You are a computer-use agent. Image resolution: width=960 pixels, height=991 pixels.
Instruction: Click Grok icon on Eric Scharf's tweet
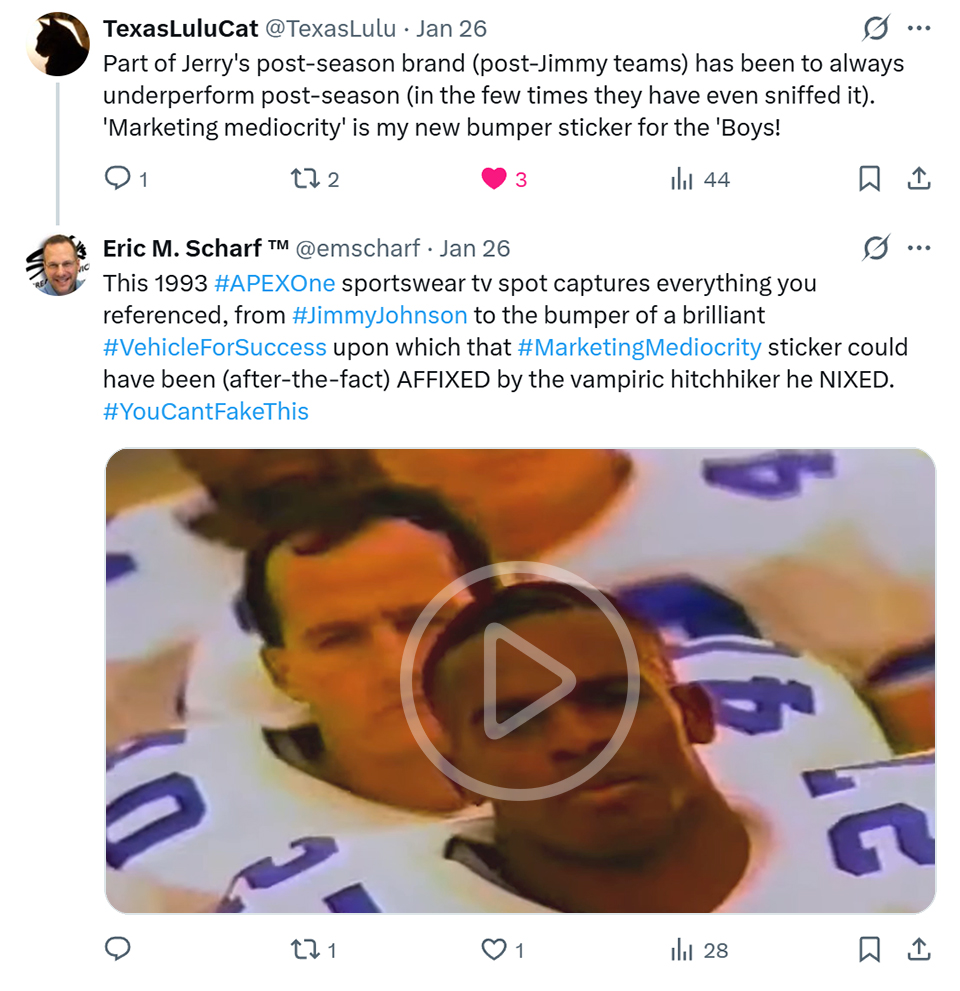point(876,248)
